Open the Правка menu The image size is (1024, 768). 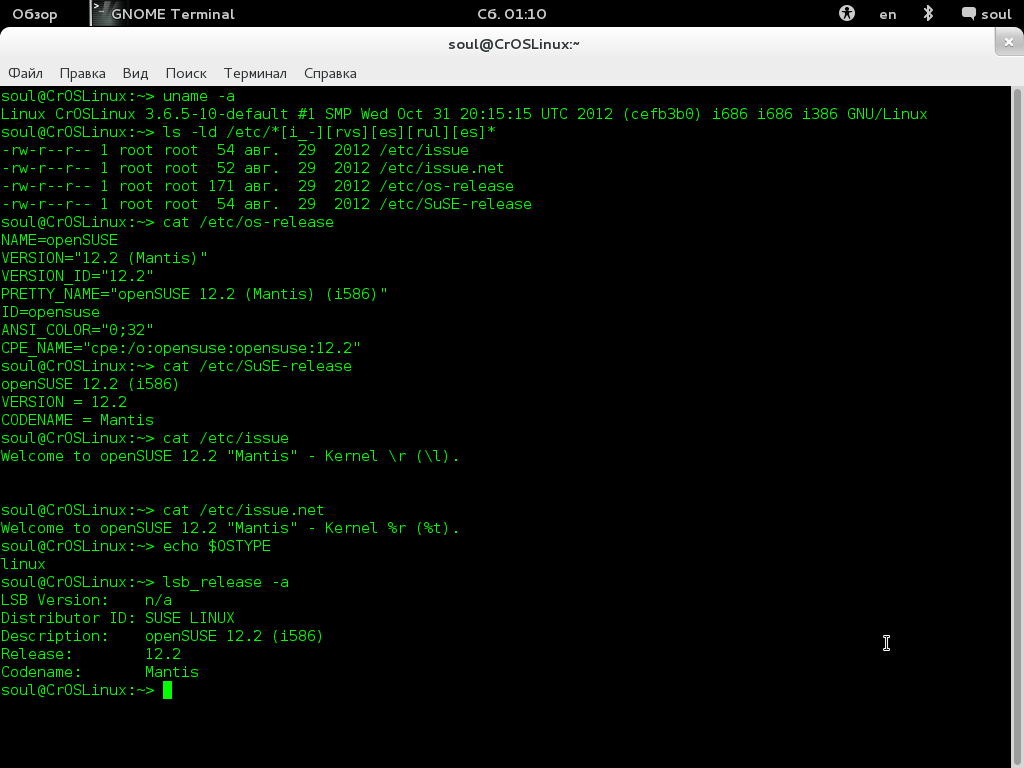[82, 73]
